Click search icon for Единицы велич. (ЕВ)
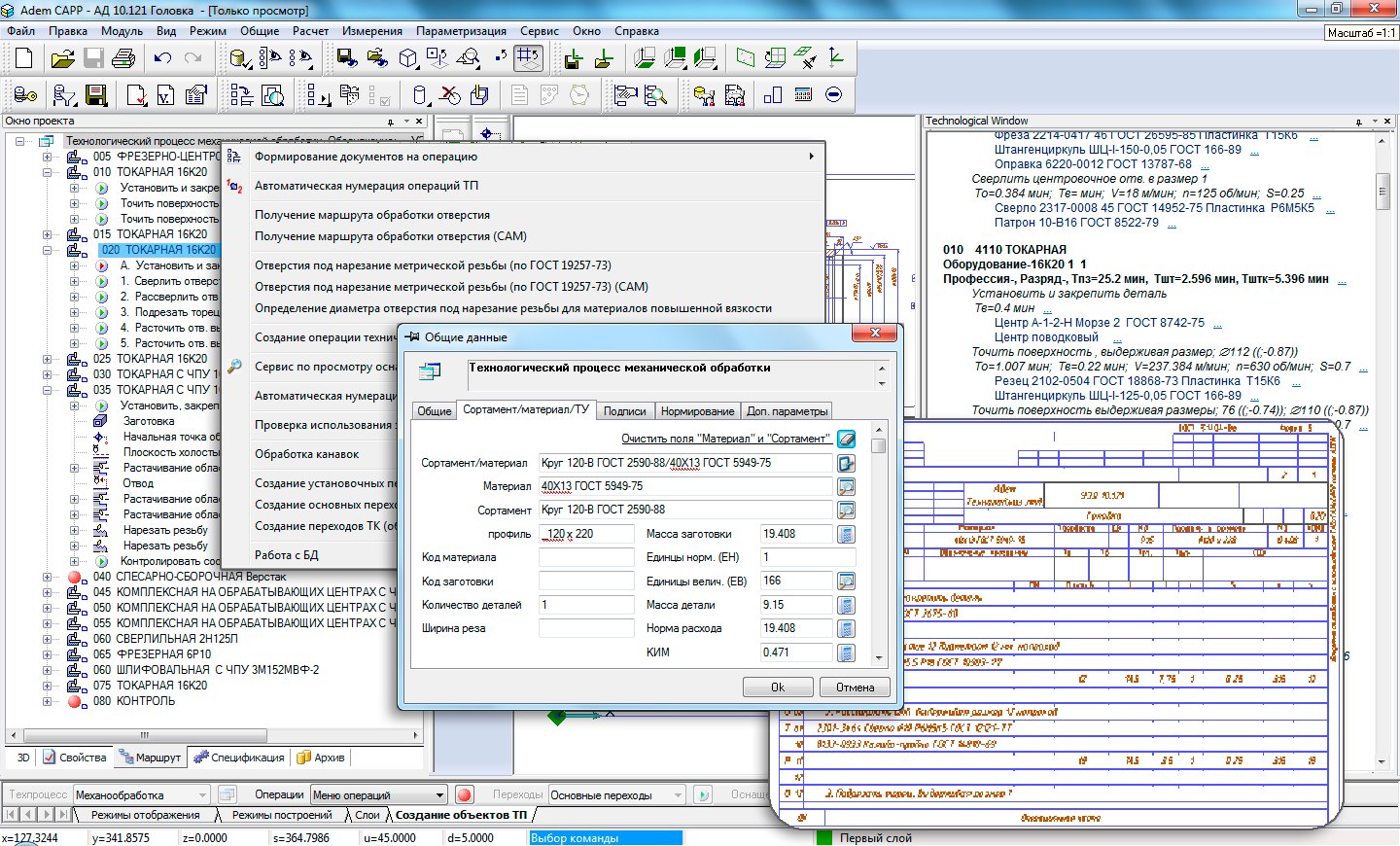Screen dimensions: 1400x846 click(x=846, y=581)
